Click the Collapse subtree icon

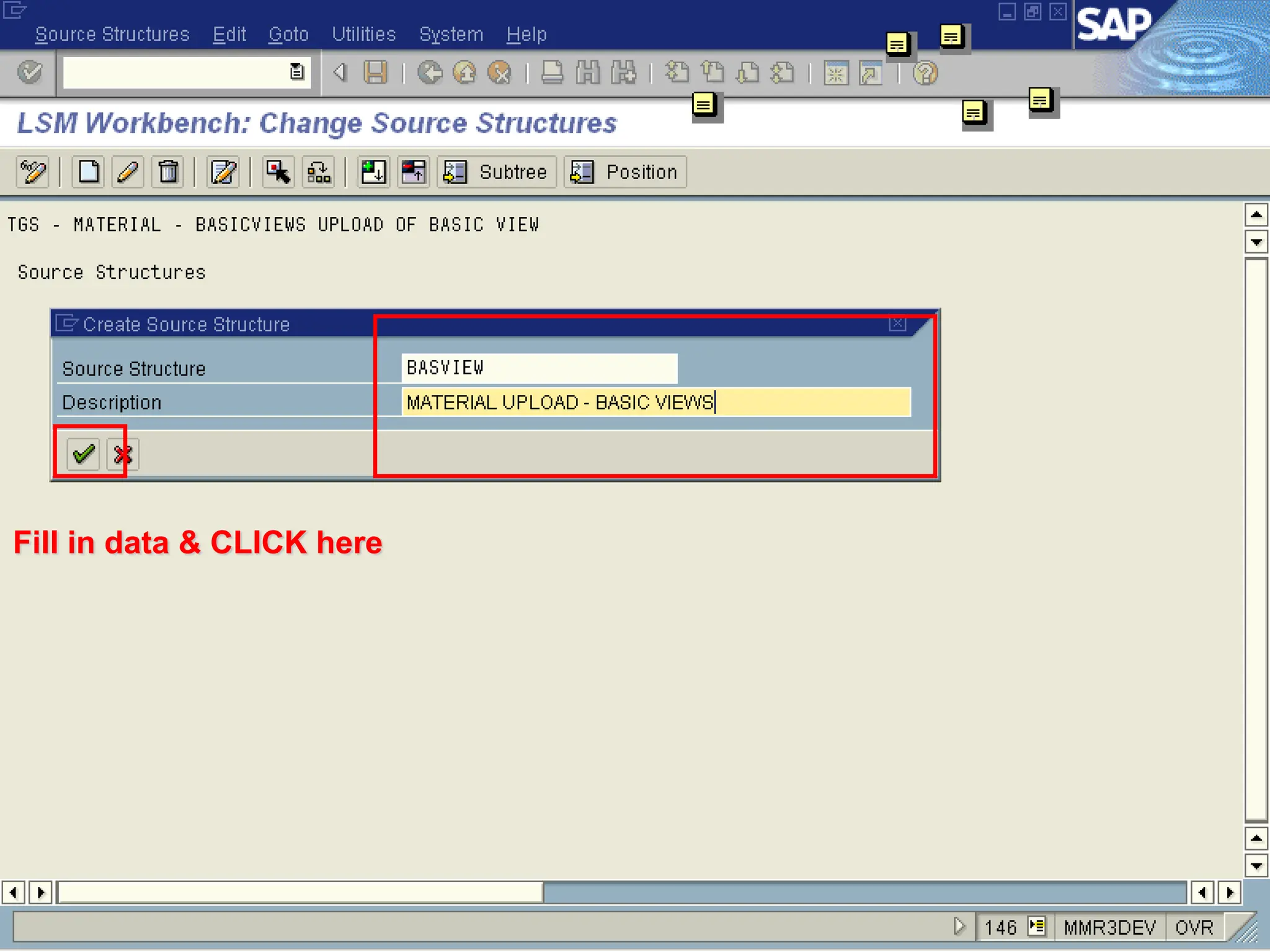413,172
